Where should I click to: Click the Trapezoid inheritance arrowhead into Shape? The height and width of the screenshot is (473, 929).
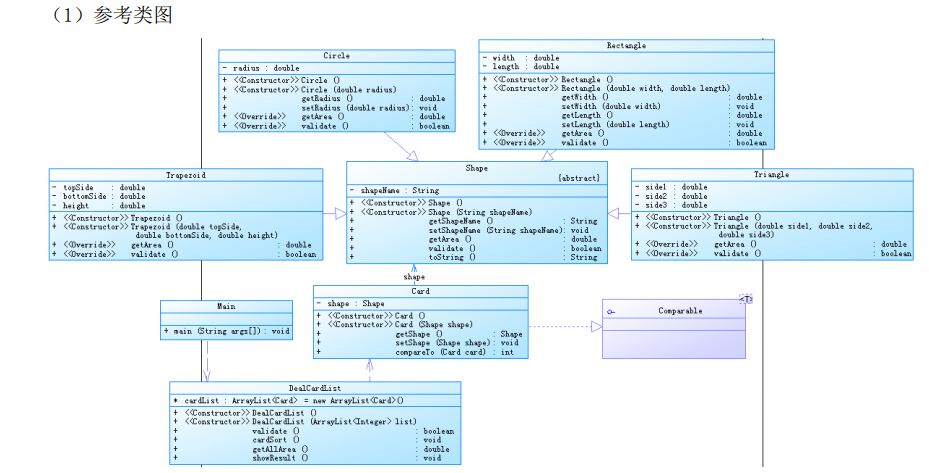pyautogui.click(x=341, y=213)
